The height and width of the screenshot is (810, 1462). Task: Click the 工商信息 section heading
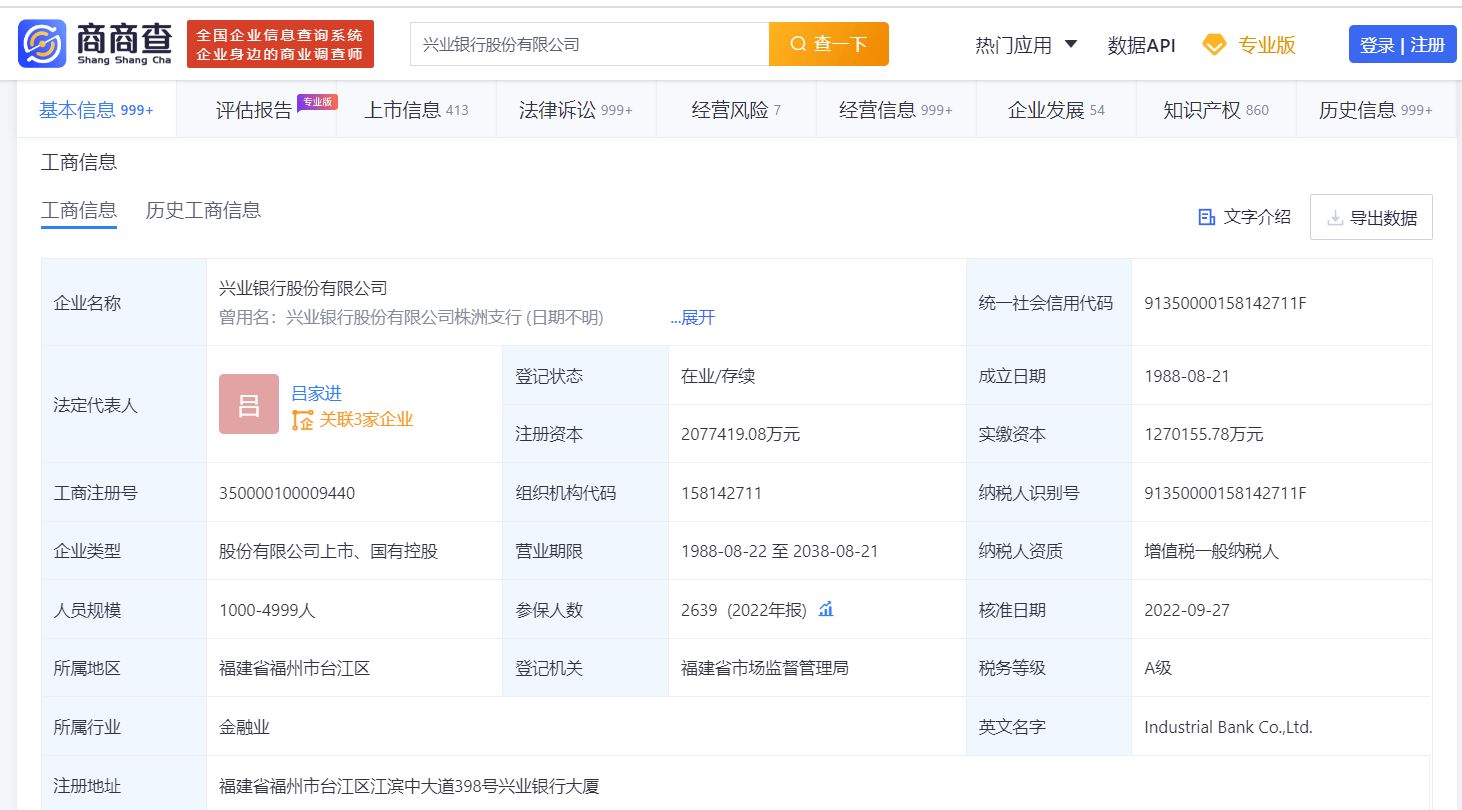click(79, 162)
